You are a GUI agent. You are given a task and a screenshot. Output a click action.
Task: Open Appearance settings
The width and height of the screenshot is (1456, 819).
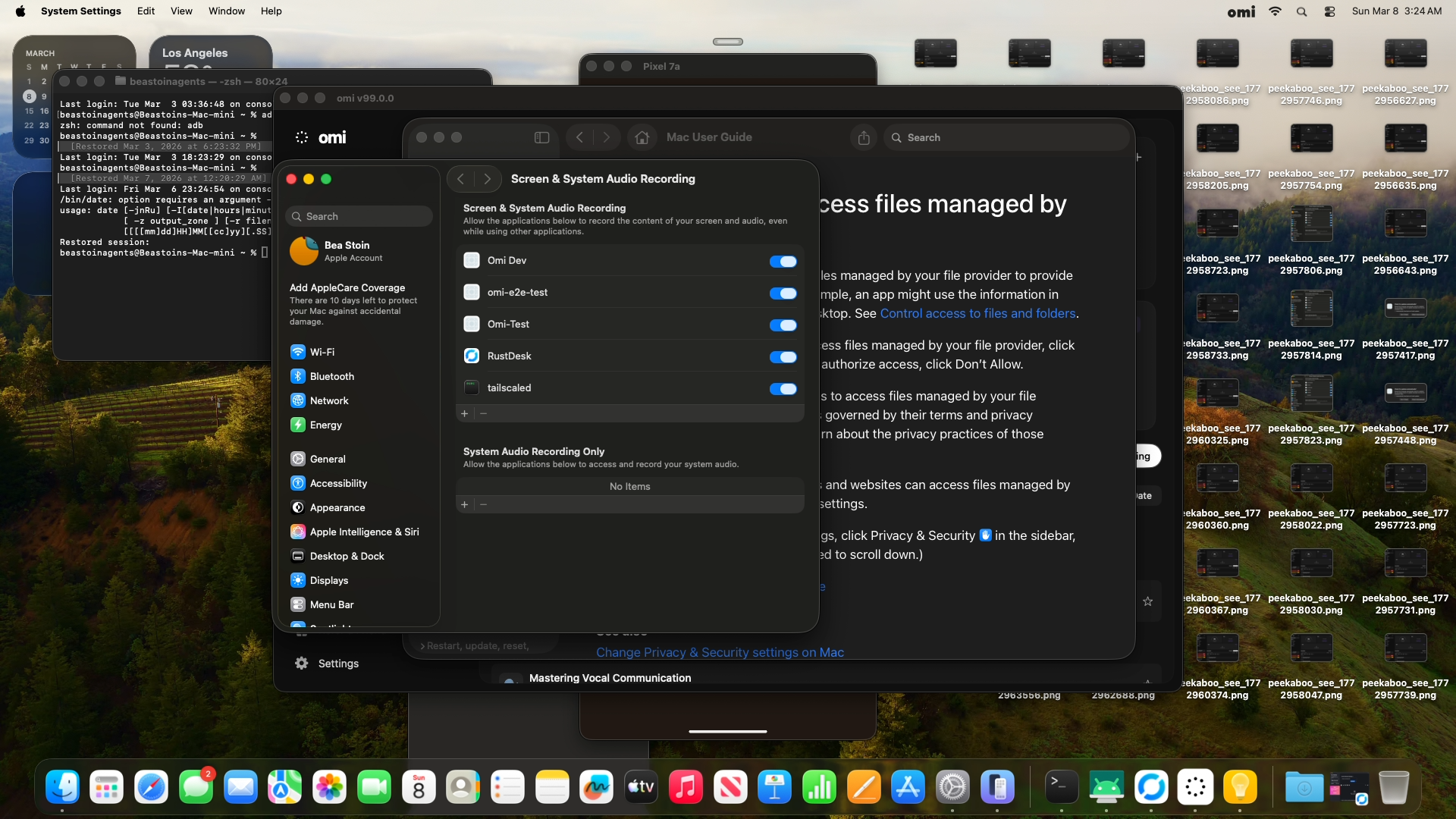tap(337, 507)
